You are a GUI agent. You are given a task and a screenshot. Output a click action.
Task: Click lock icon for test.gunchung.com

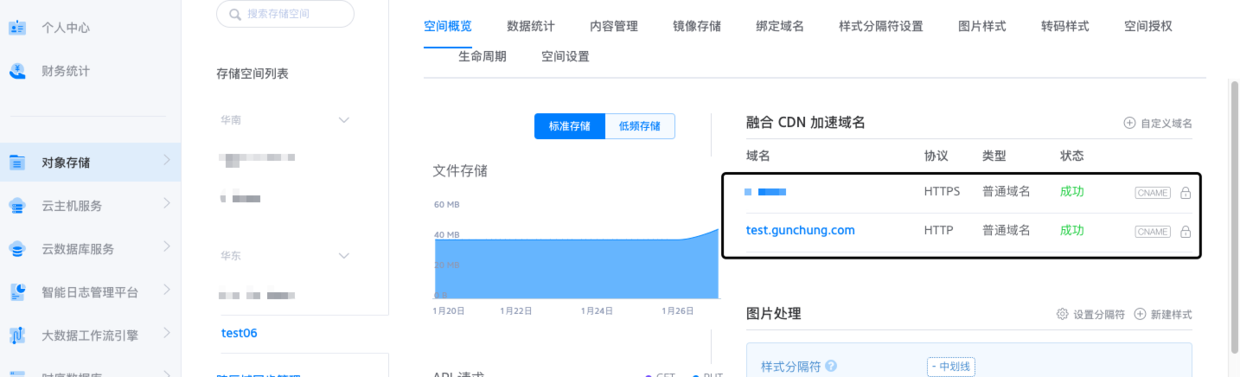coord(1185,232)
